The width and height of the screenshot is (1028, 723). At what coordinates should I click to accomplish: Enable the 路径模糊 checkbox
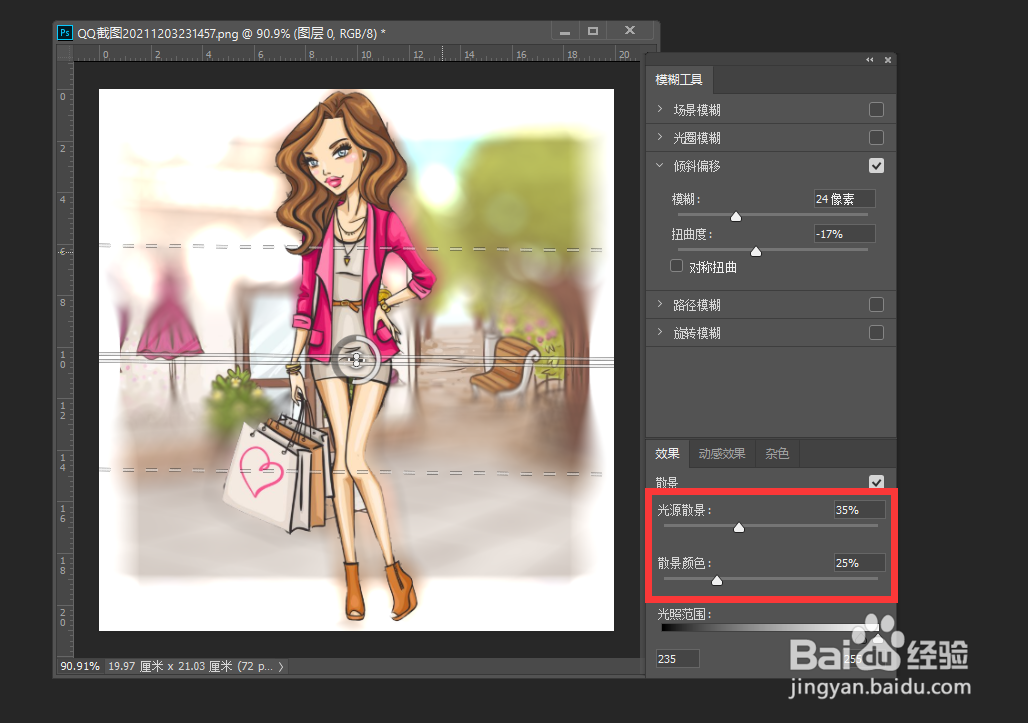pyautogui.click(x=876, y=305)
